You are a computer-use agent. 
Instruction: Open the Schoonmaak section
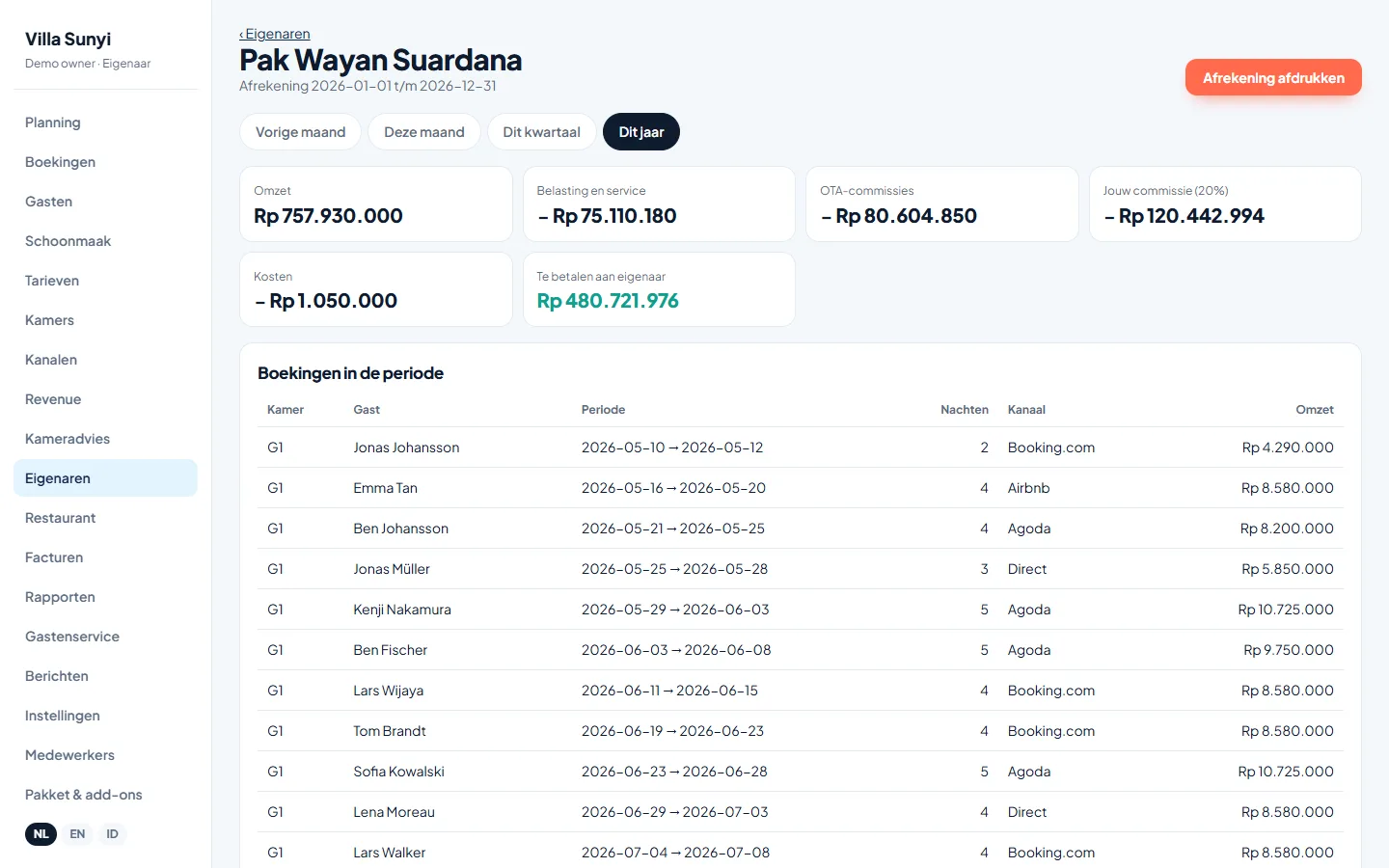105,241
